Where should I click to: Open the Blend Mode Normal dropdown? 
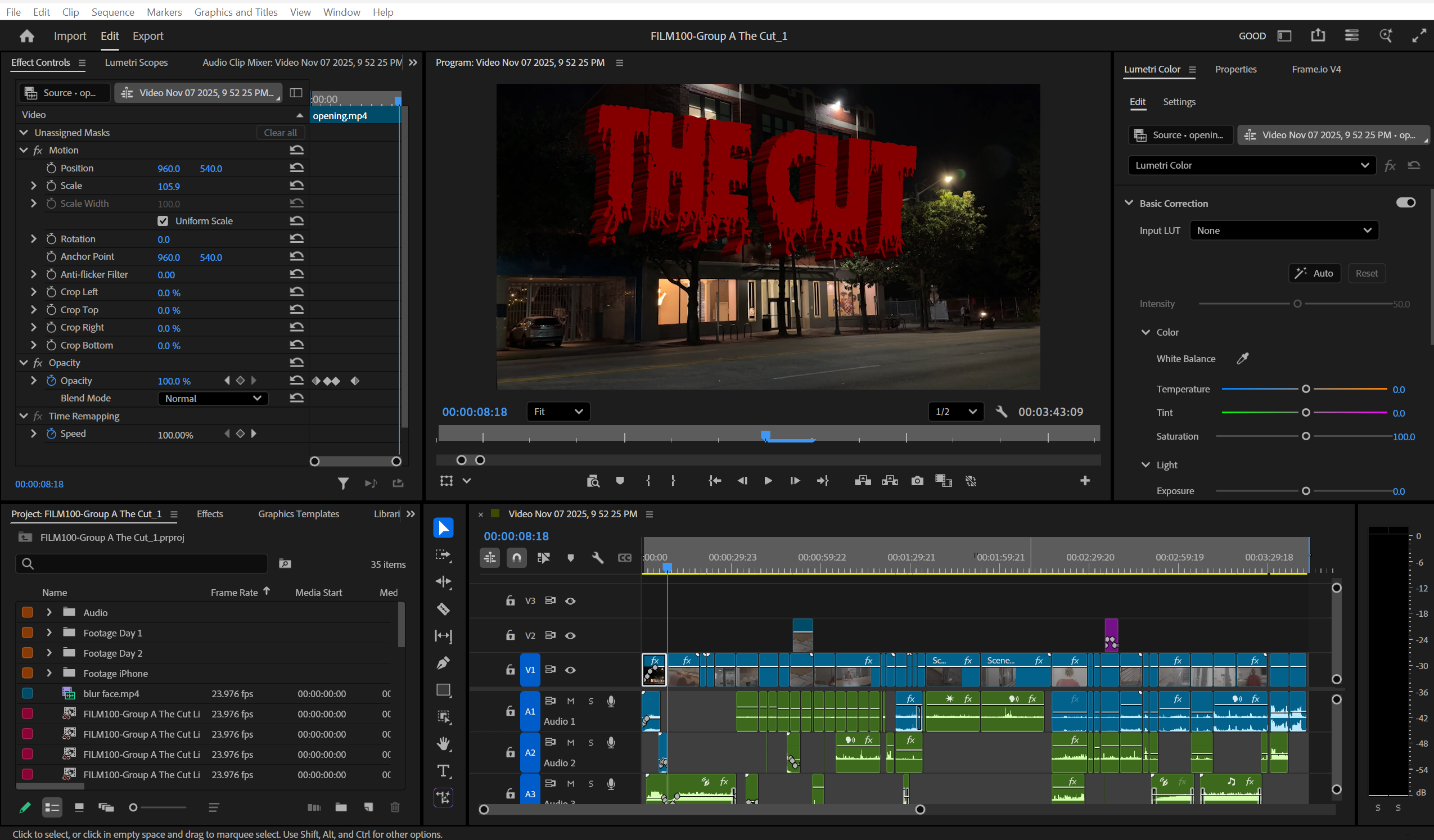click(x=212, y=399)
